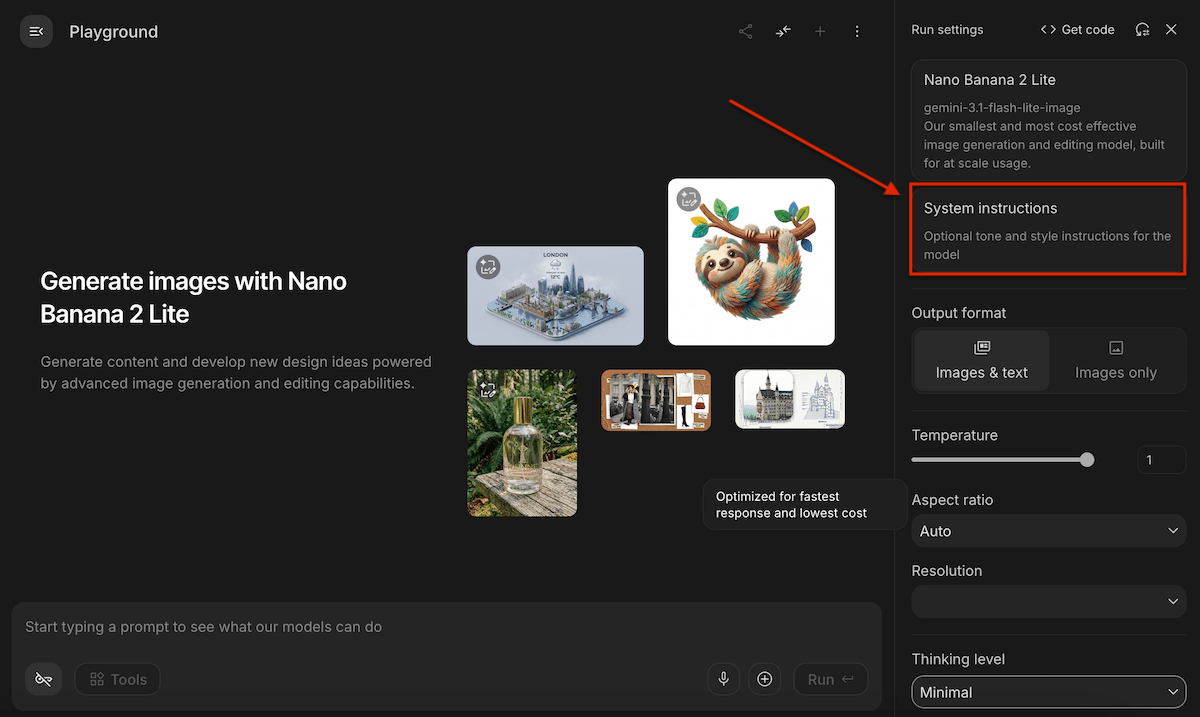Open the colorful sloth example thumbnail
1200x717 pixels.
pos(751,262)
